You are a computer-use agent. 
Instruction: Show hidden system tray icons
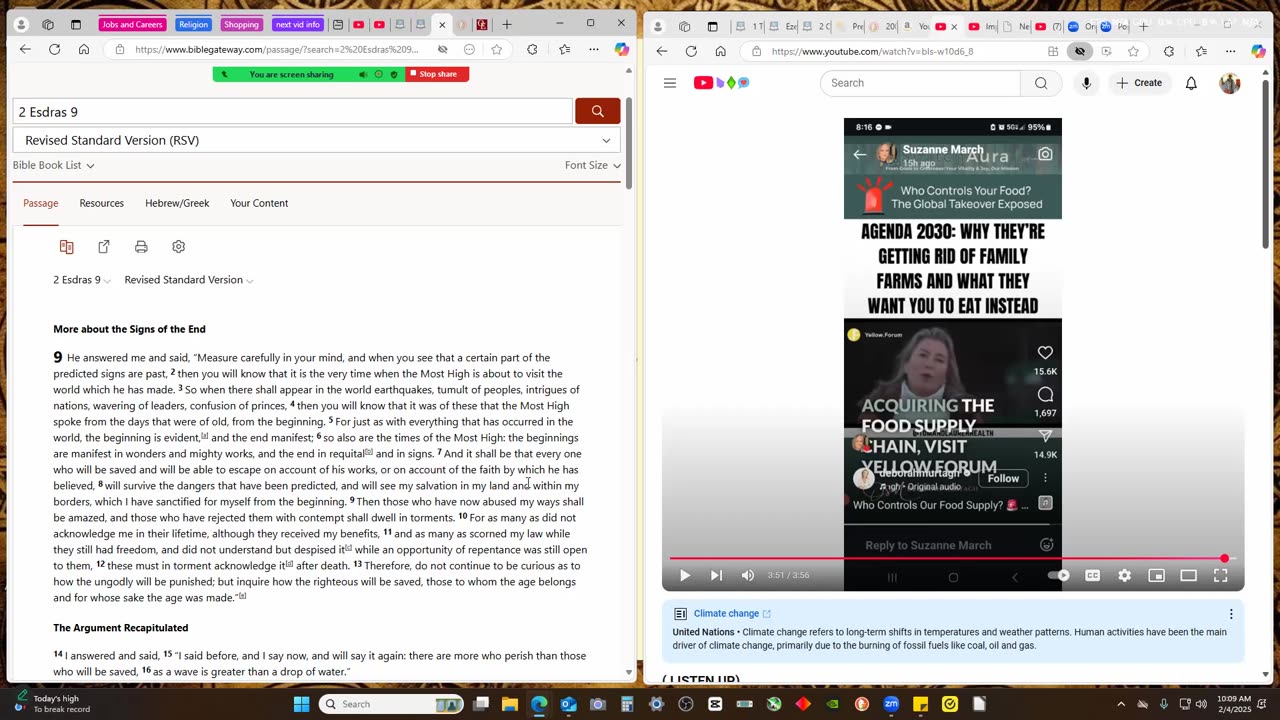pos(1122,704)
